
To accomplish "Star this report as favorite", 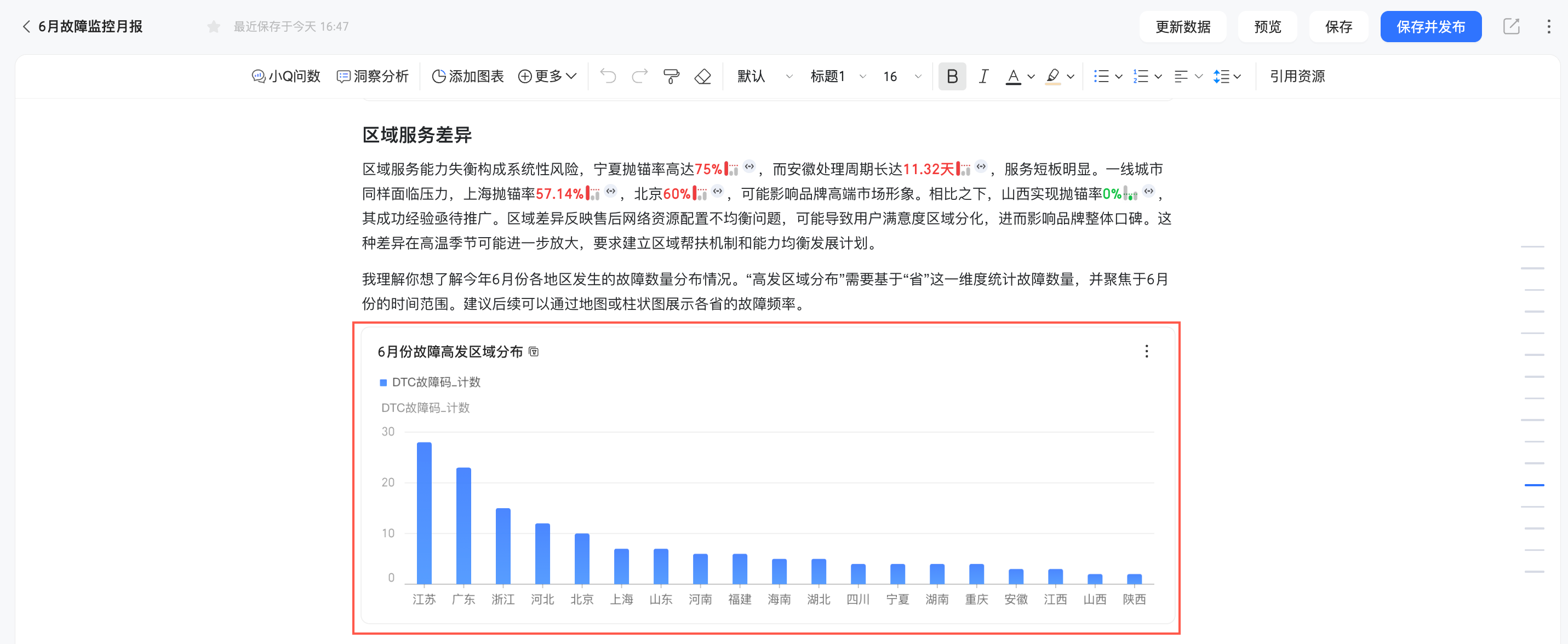I will coord(213,27).
